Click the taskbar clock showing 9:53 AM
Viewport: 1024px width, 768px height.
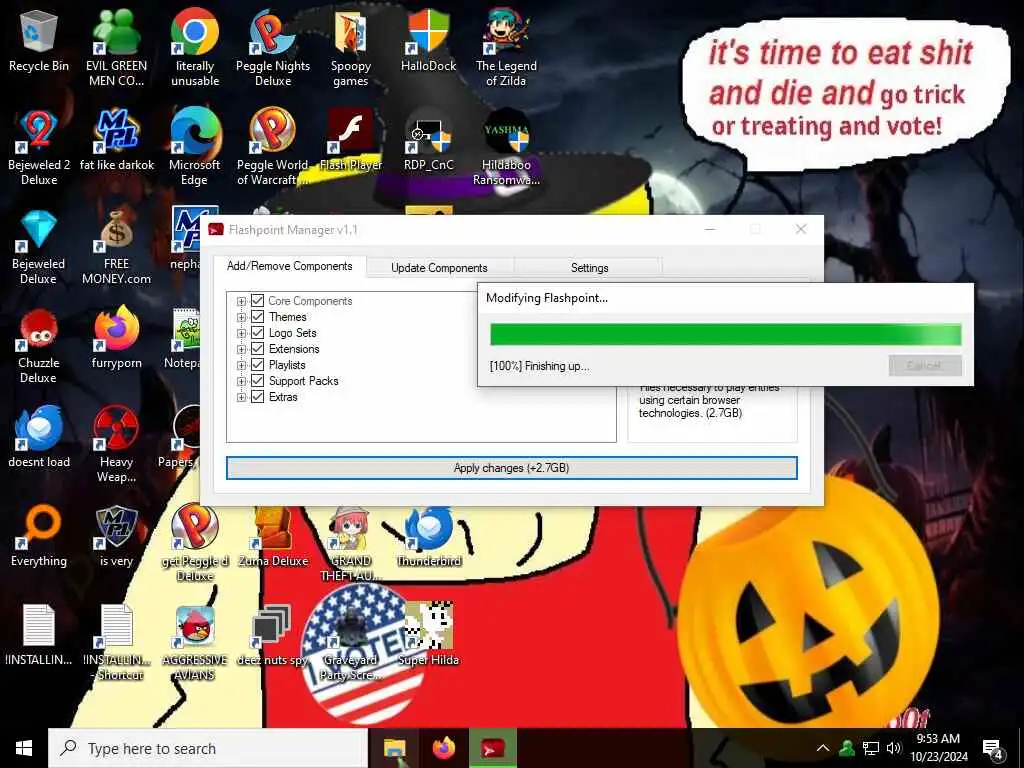point(938,748)
